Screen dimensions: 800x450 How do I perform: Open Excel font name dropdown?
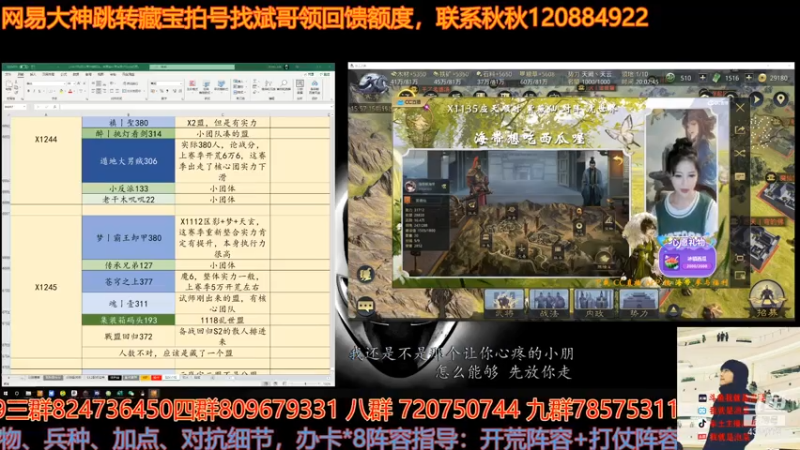64,84
